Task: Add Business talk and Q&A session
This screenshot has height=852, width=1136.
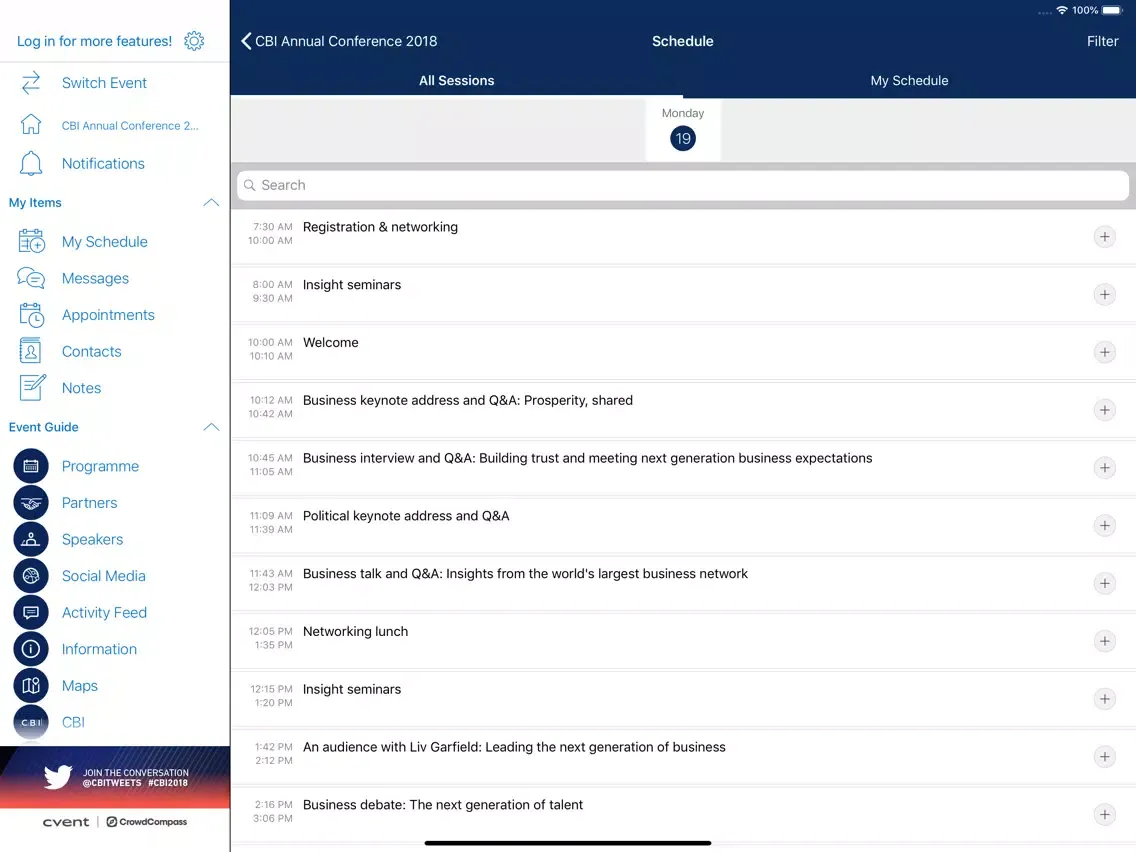Action: coord(1104,583)
